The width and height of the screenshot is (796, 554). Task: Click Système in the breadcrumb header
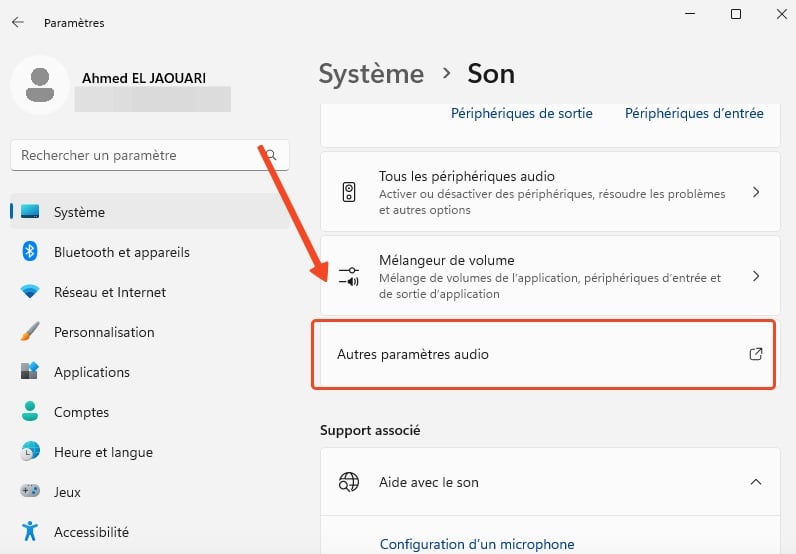[x=371, y=74]
